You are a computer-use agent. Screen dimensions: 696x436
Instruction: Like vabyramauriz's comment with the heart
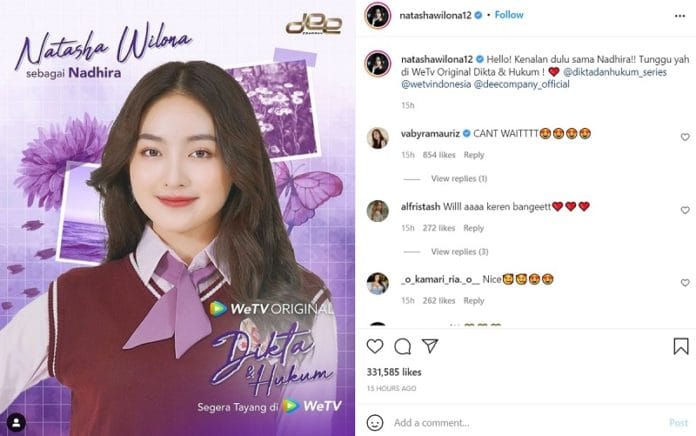click(685, 137)
